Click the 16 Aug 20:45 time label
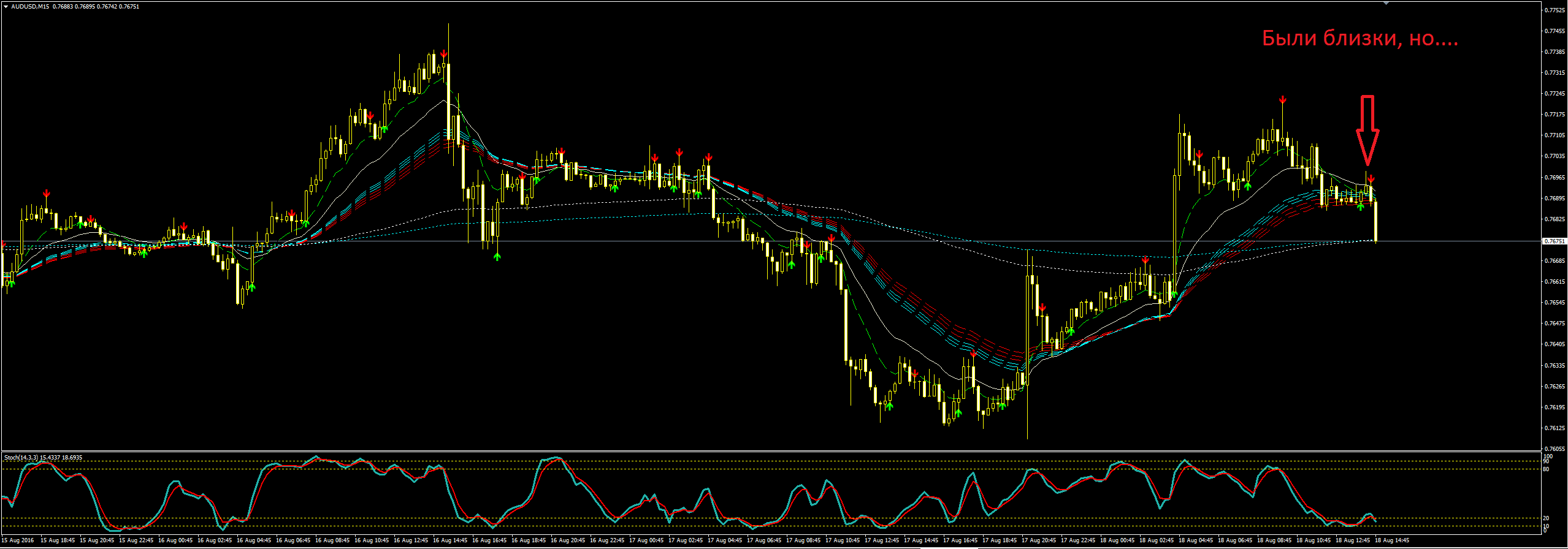 pyautogui.click(x=568, y=540)
